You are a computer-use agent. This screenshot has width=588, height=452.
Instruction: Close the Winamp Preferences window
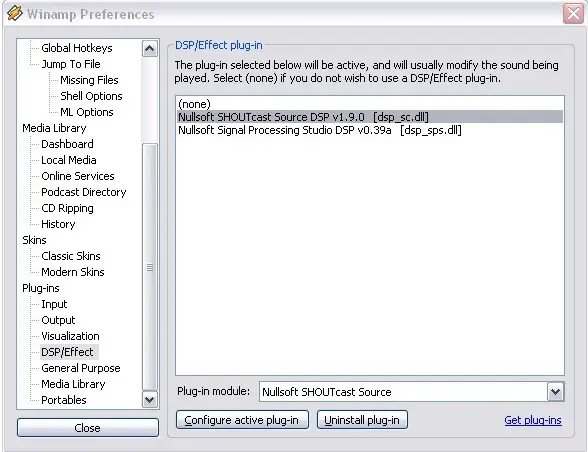573,14
